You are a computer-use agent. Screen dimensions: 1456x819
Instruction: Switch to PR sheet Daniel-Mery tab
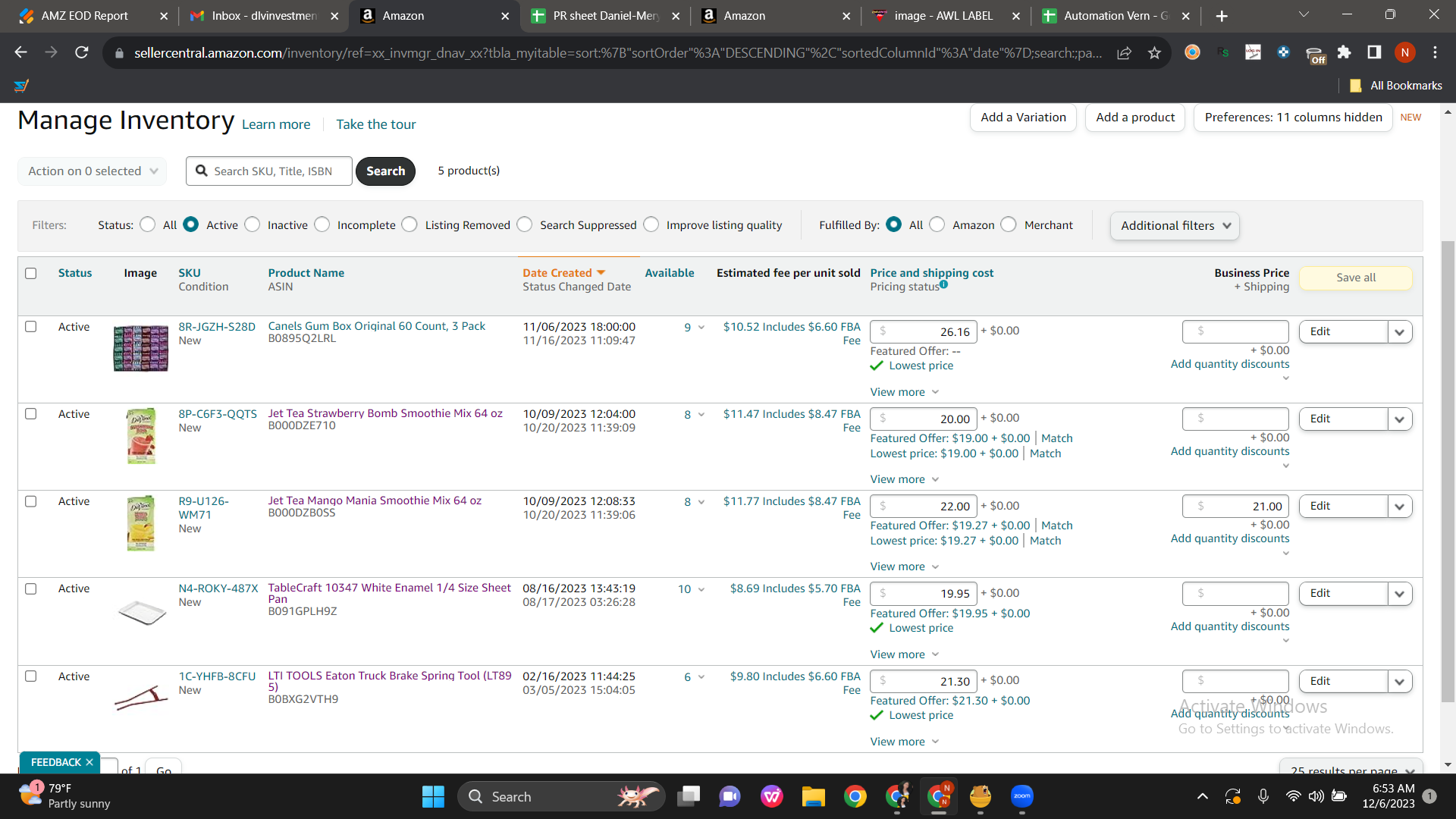pyautogui.click(x=604, y=16)
